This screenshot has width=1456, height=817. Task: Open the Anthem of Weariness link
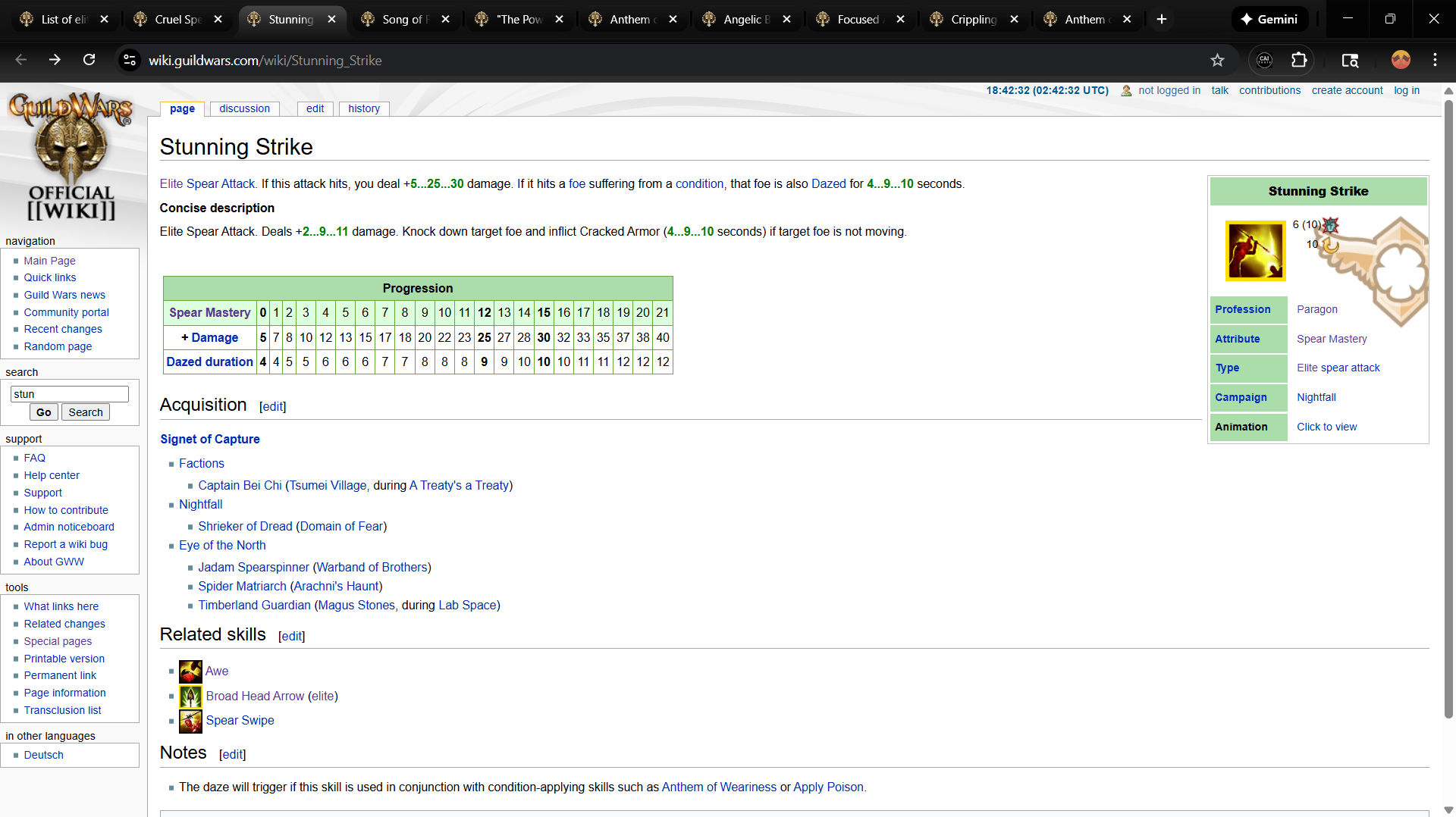click(x=719, y=787)
